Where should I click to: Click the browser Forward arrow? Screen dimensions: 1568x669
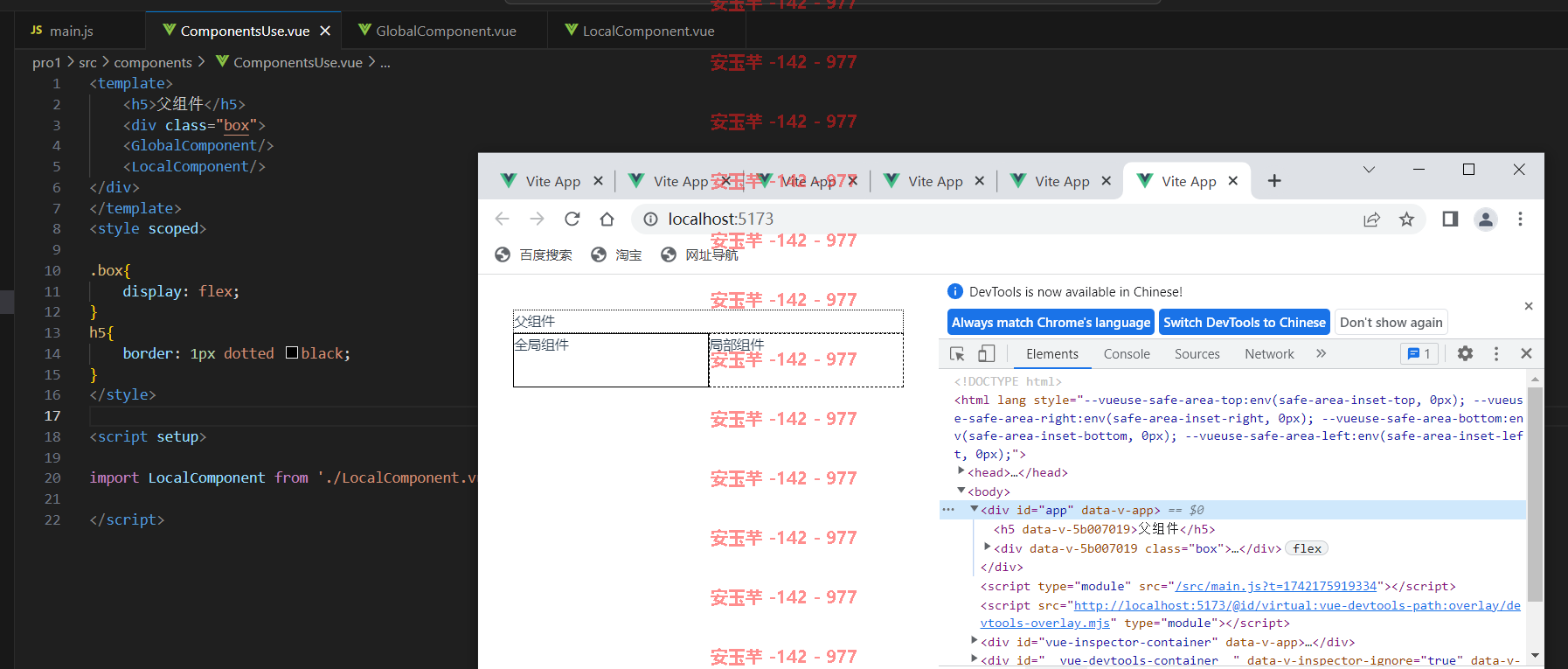point(537,219)
